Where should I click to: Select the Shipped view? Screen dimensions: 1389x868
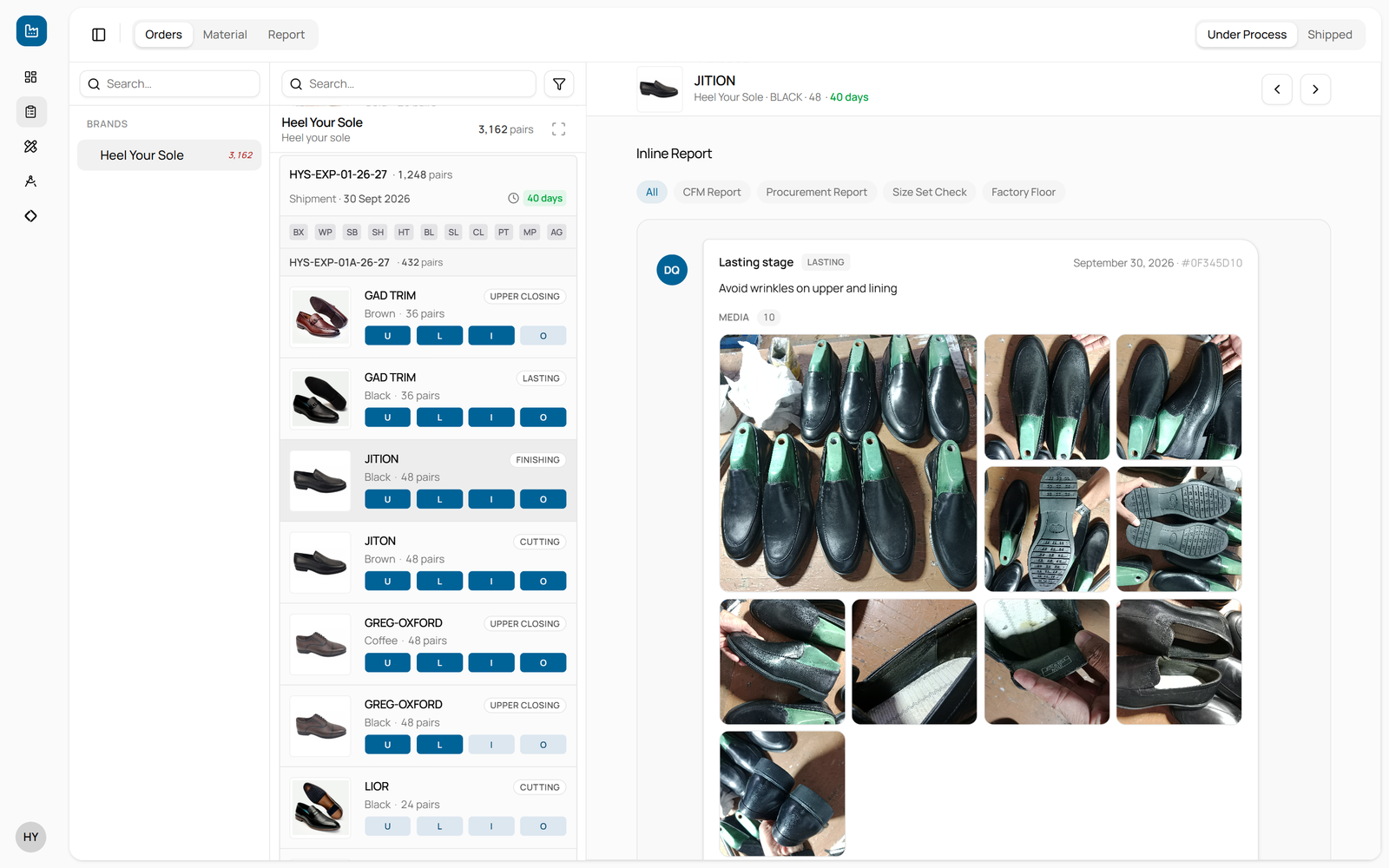[x=1330, y=35]
